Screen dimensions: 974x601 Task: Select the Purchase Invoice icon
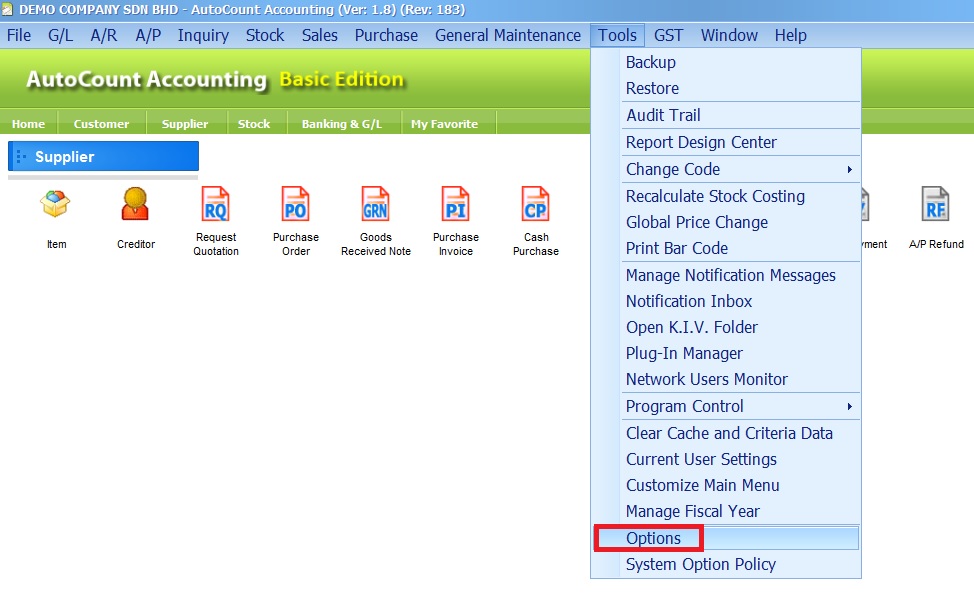coord(456,206)
